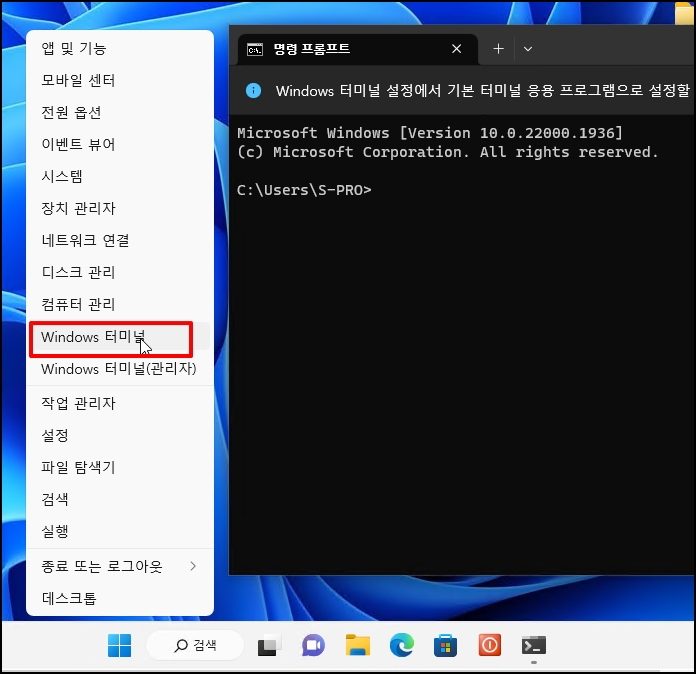
Task: Click Windows Terminal icon on taskbar
Action: [x=534, y=646]
